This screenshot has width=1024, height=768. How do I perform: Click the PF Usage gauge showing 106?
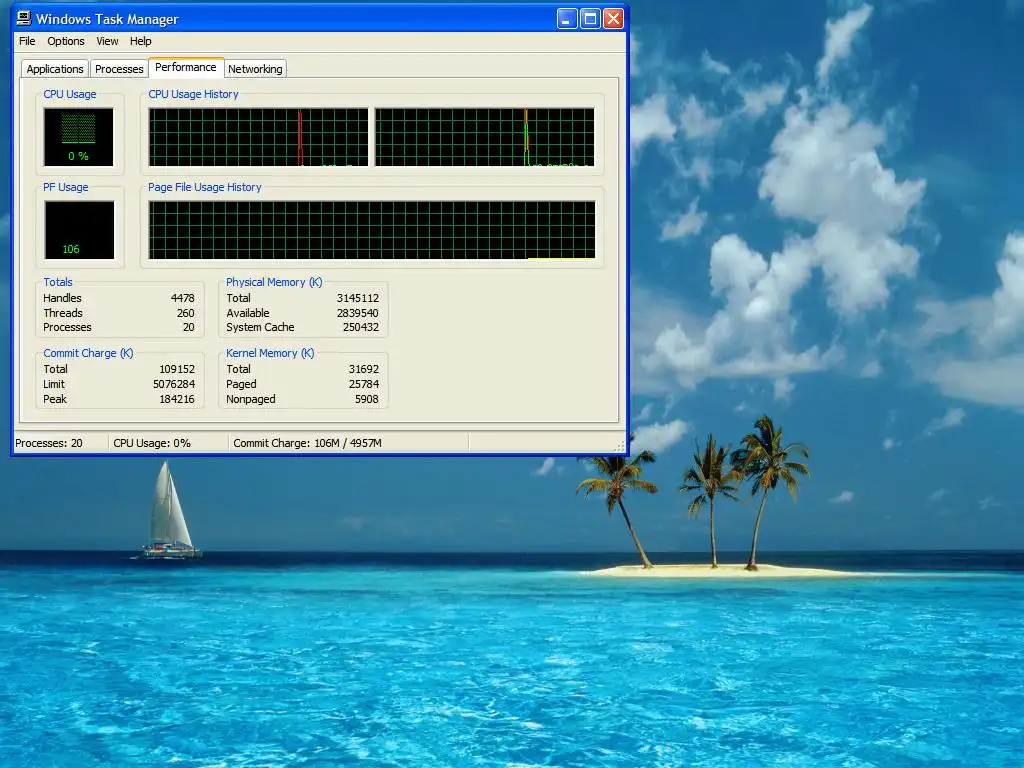coord(79,230)
